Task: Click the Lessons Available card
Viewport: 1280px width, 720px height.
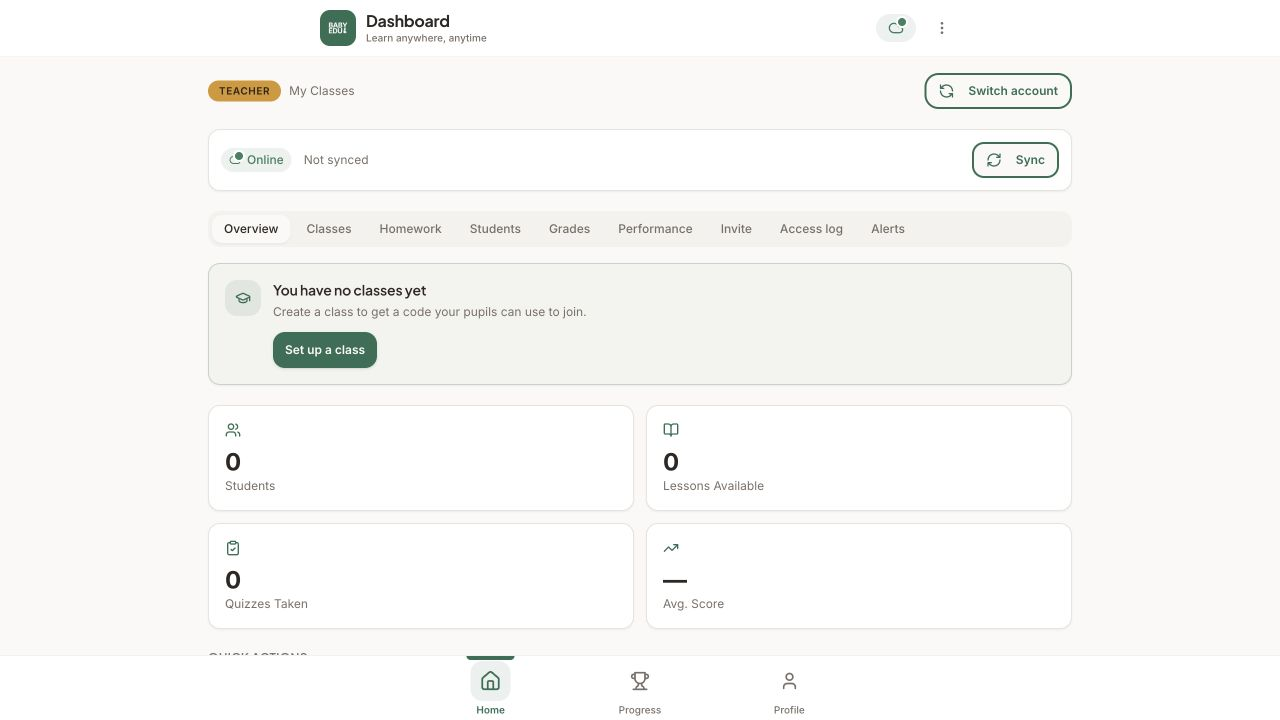Action: click(x=859, y=458)
